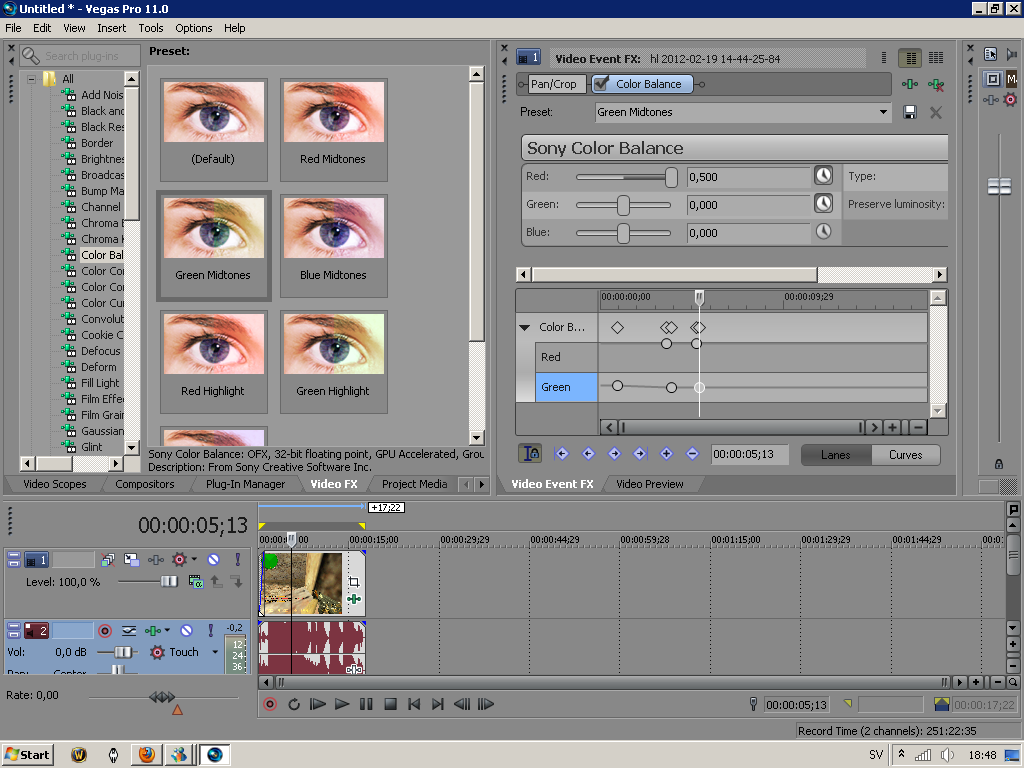The width and height of the screenshot is (1024, 768).
Task: Switch keyframe view to Lanes
Action: tap(836, 455)
